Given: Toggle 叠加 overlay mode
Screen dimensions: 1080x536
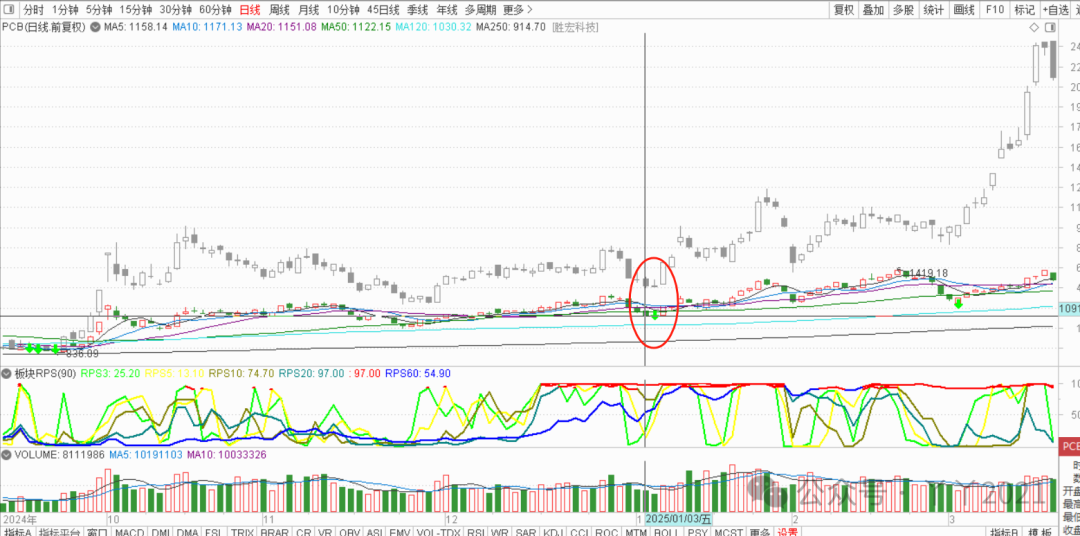Looking at the screenshot, I should [873, 10].
